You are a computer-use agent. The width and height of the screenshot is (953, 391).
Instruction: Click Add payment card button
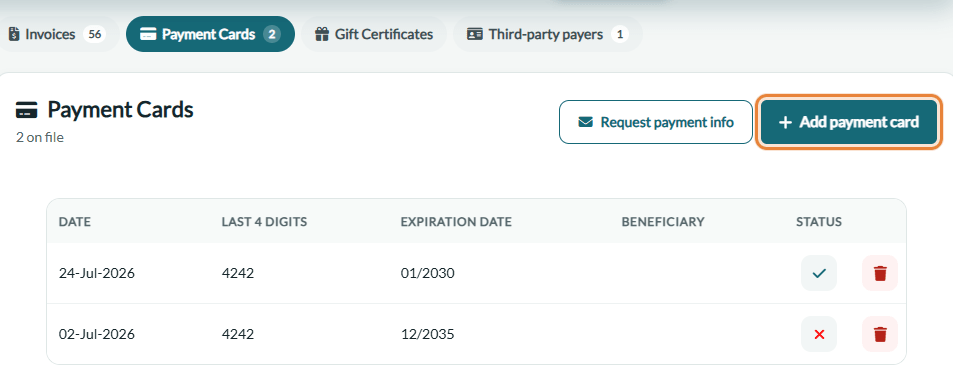coord(849,122)
